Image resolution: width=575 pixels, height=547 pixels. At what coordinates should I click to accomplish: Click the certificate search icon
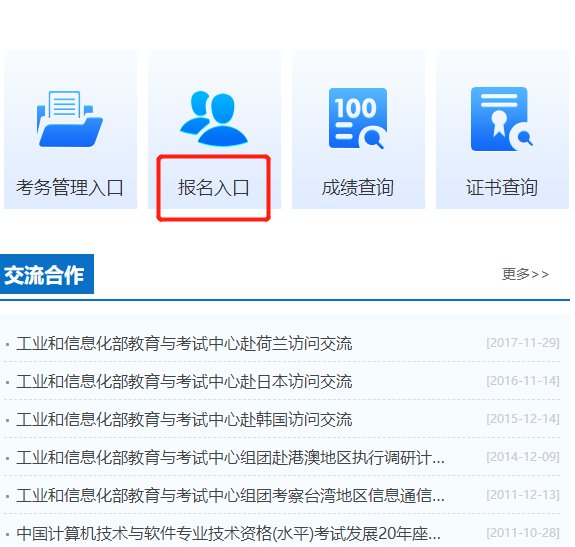click(502, 119)
